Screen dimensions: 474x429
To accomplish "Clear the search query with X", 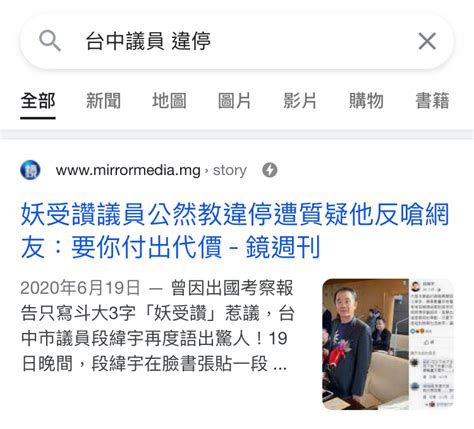I will 427,41.
